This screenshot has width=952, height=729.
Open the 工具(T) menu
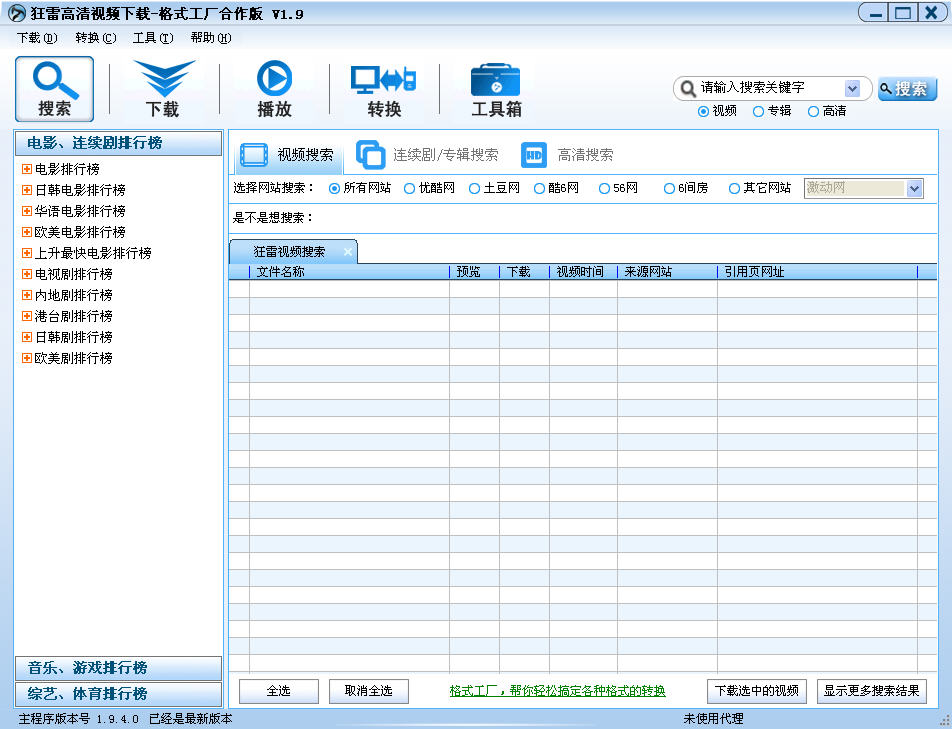153,38
